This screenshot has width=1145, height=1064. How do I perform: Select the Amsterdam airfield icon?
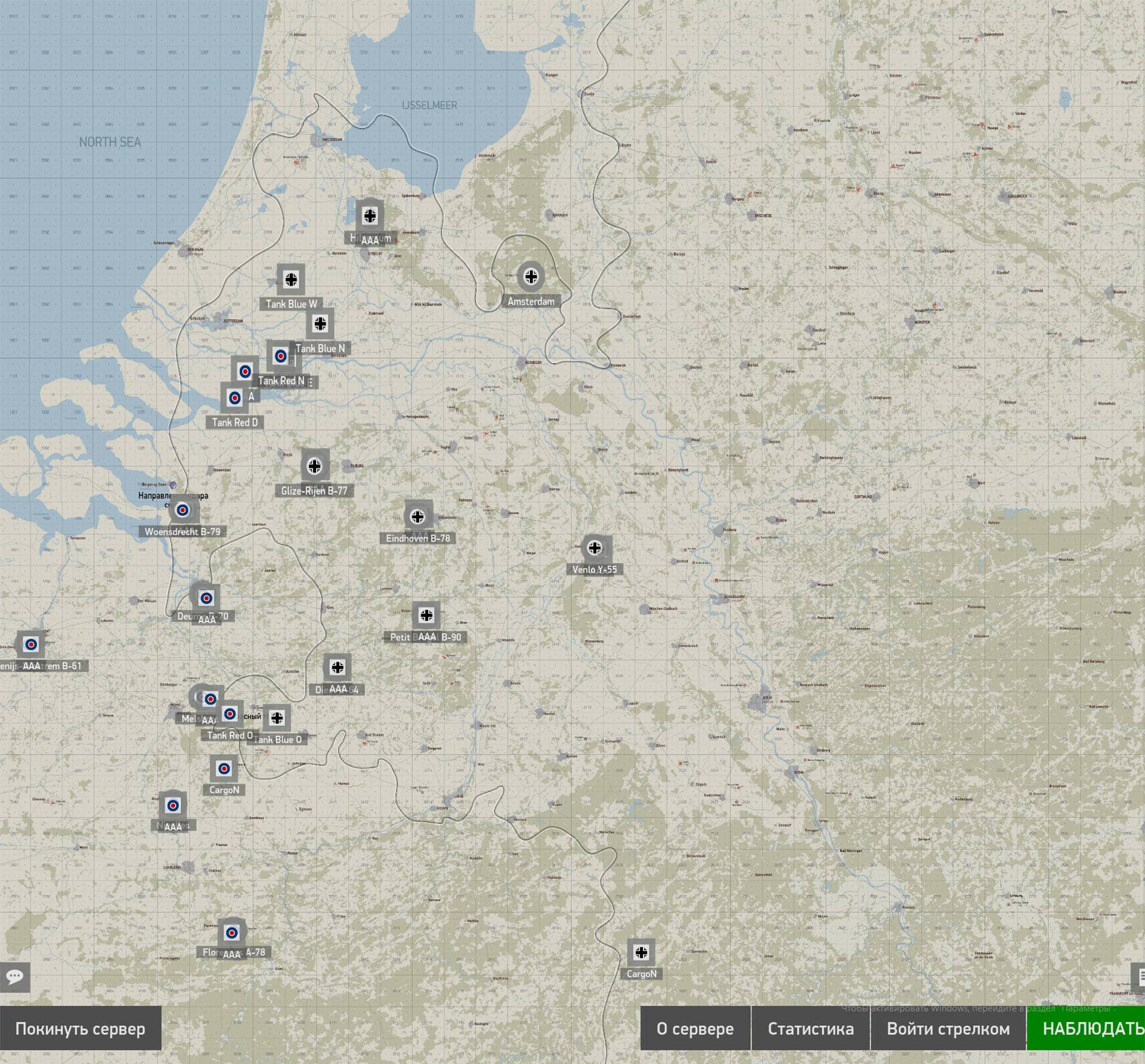531,276
